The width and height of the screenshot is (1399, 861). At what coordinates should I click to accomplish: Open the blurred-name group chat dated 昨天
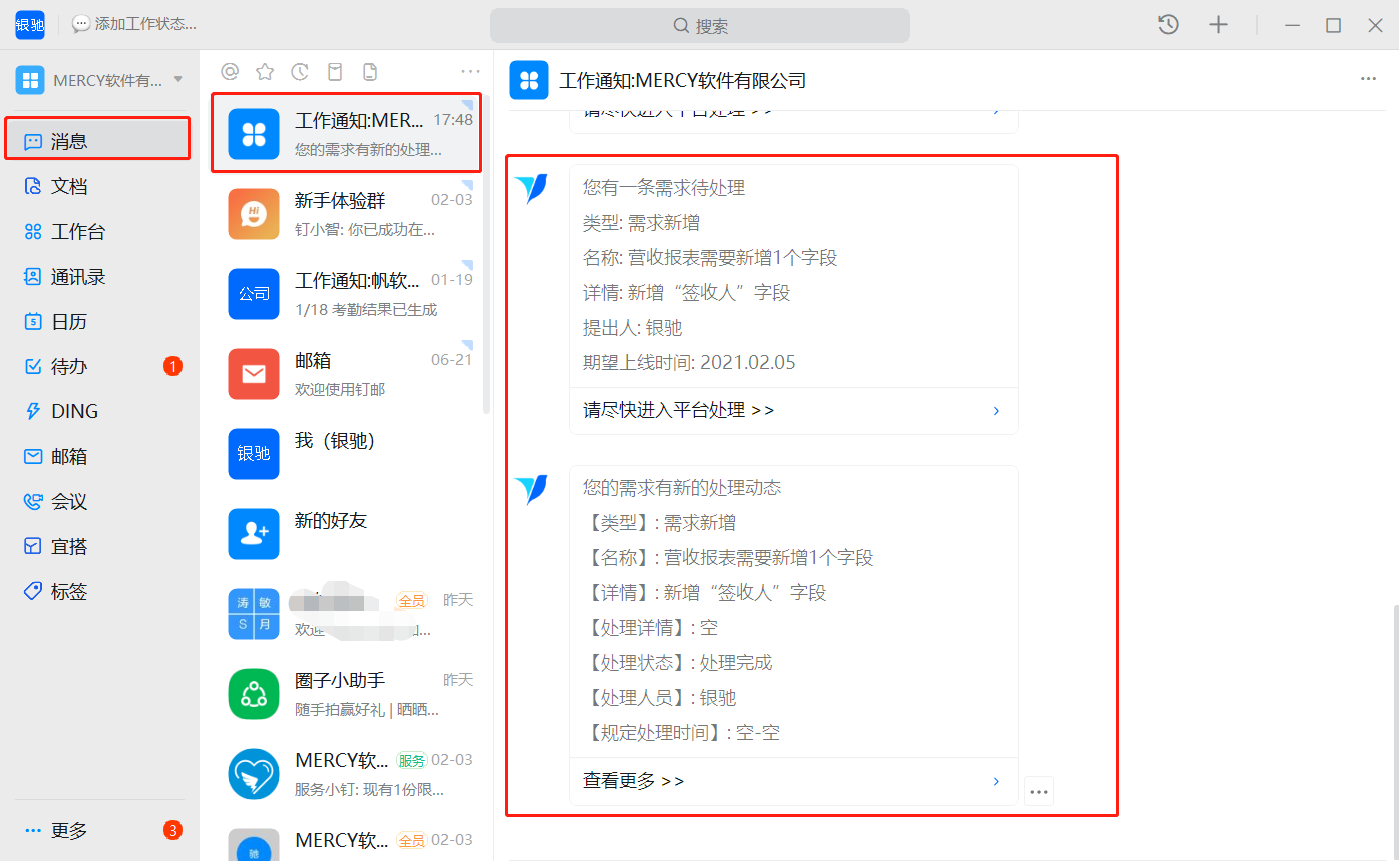point(347,614)
